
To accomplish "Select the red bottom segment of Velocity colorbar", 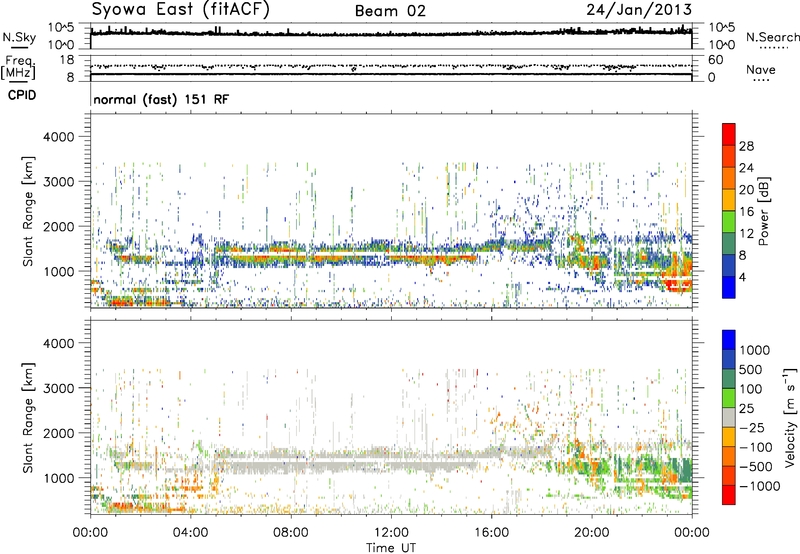I will point(729,495).
